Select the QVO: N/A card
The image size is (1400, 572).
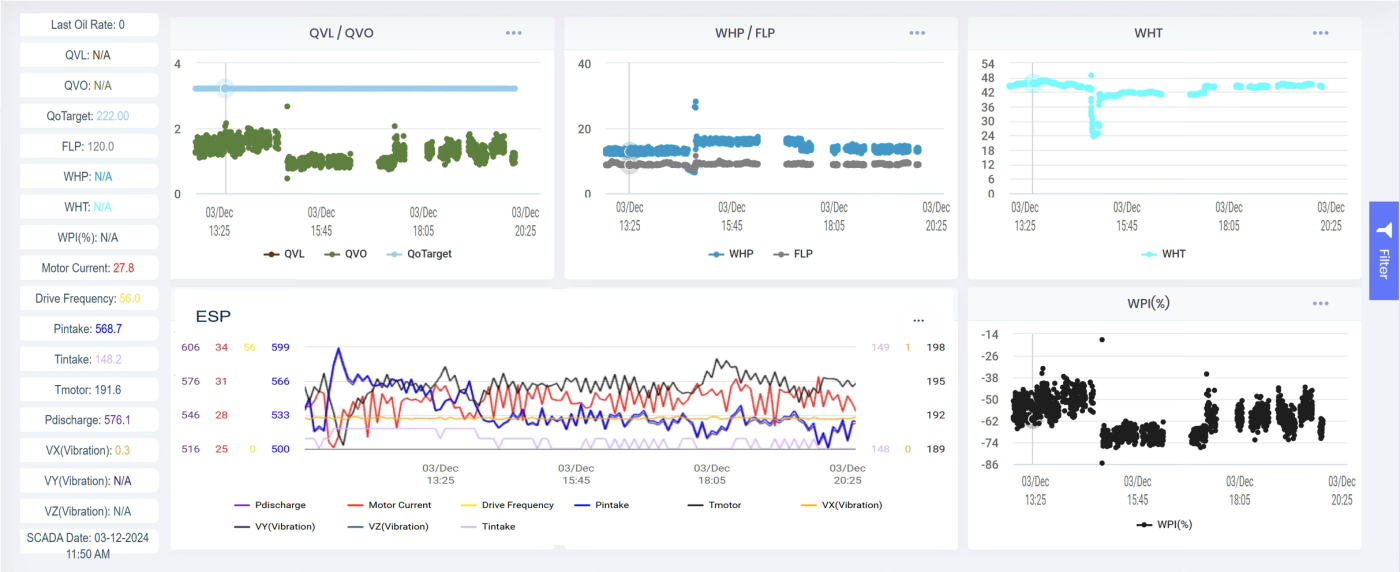click(89, 85)
